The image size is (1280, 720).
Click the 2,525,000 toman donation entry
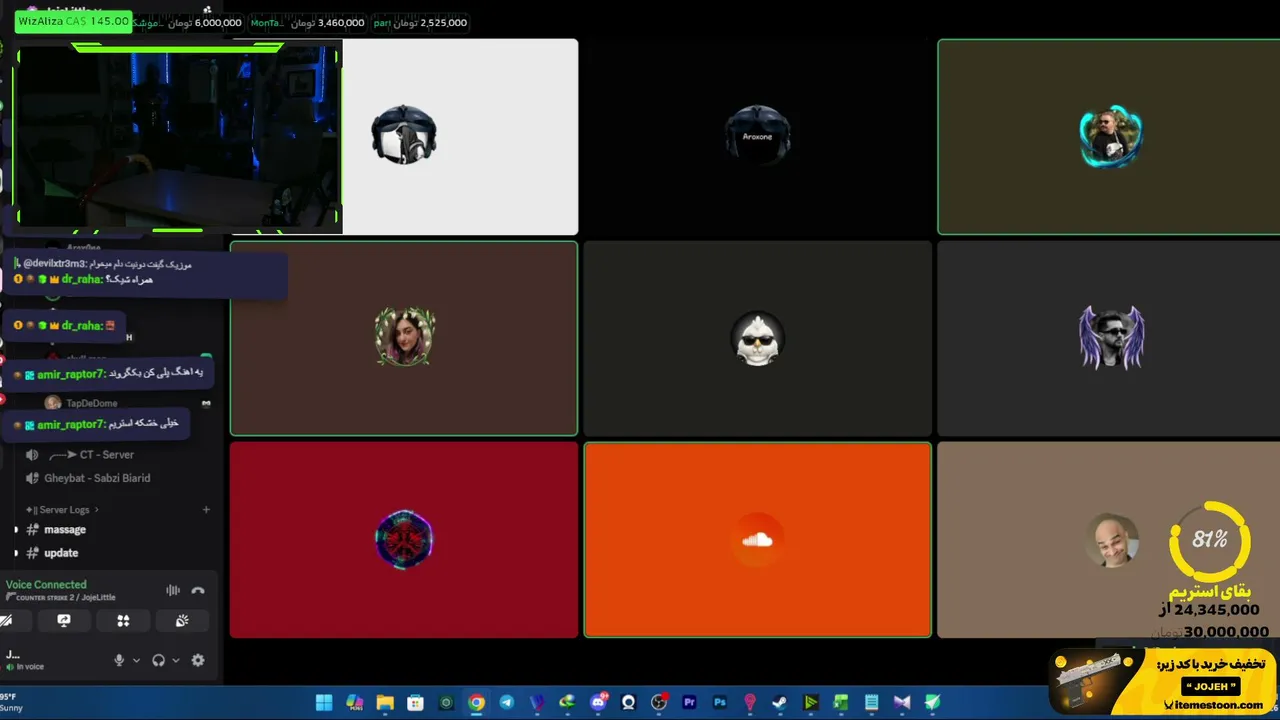pos(420,22)
